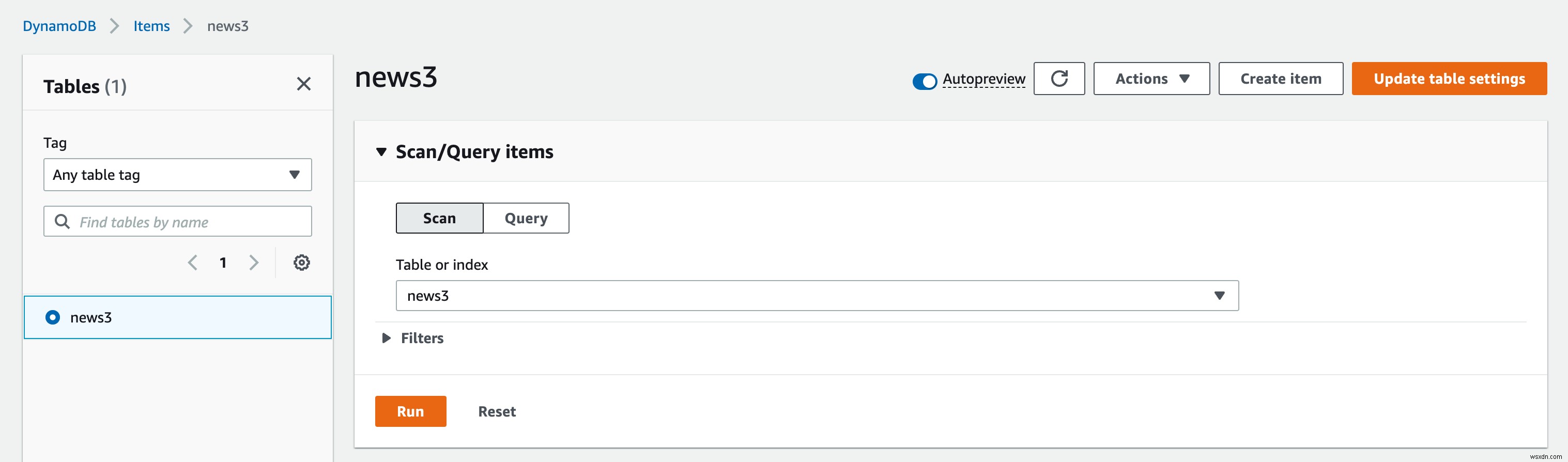Switch to the Query tab
1568x462 pixels.
coord(525,218)
